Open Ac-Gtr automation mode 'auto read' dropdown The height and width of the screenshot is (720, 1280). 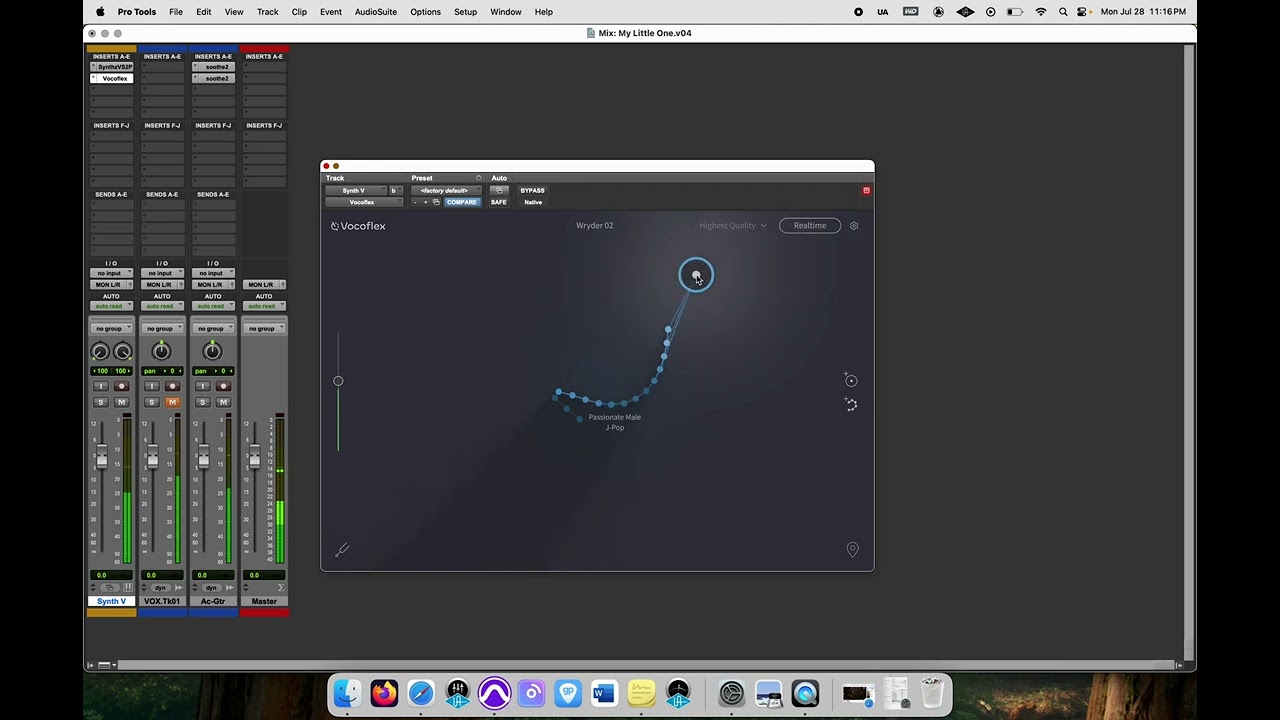(x=213, y=306)
